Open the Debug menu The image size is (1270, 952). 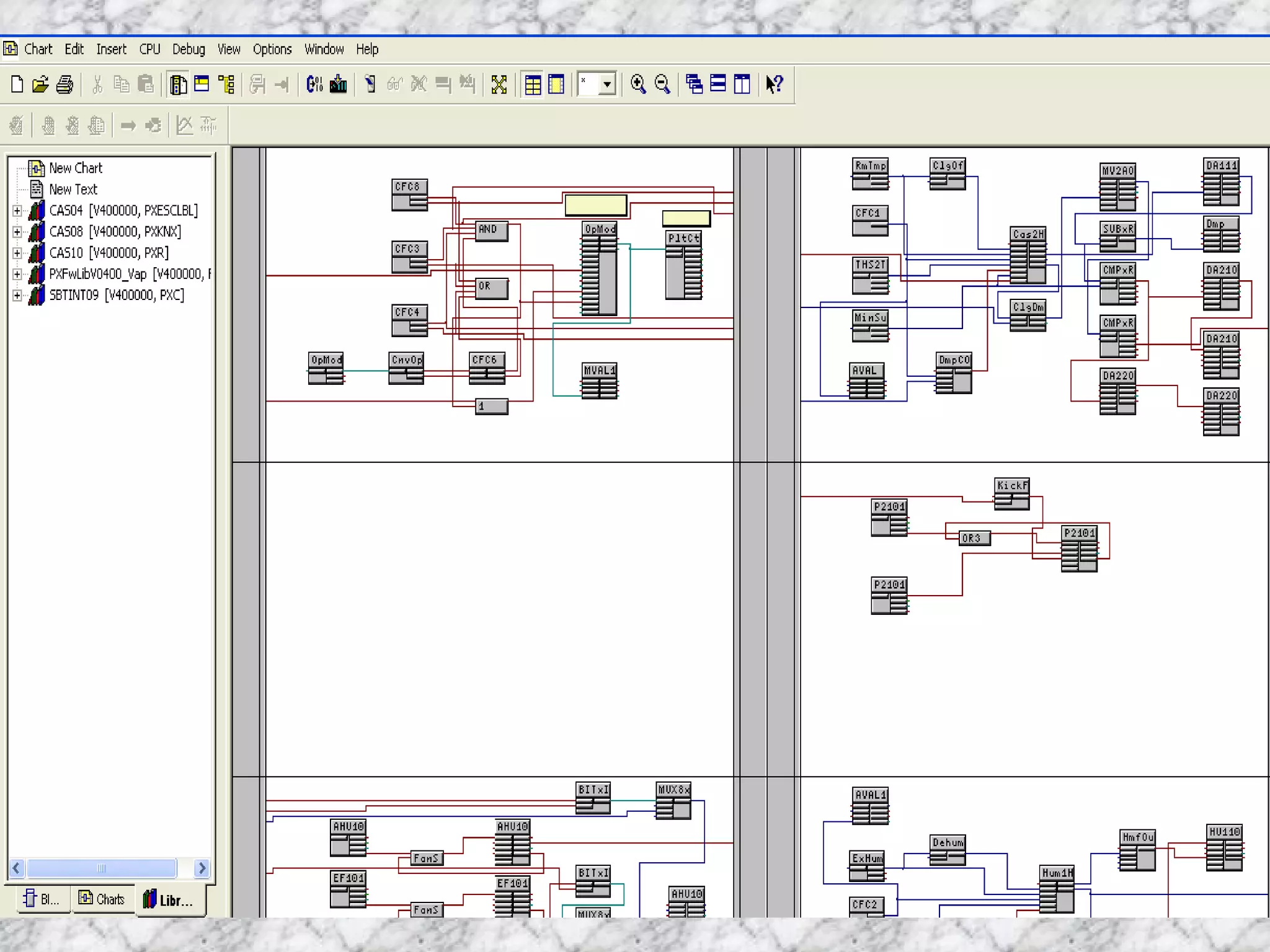[x=189, y=50]
